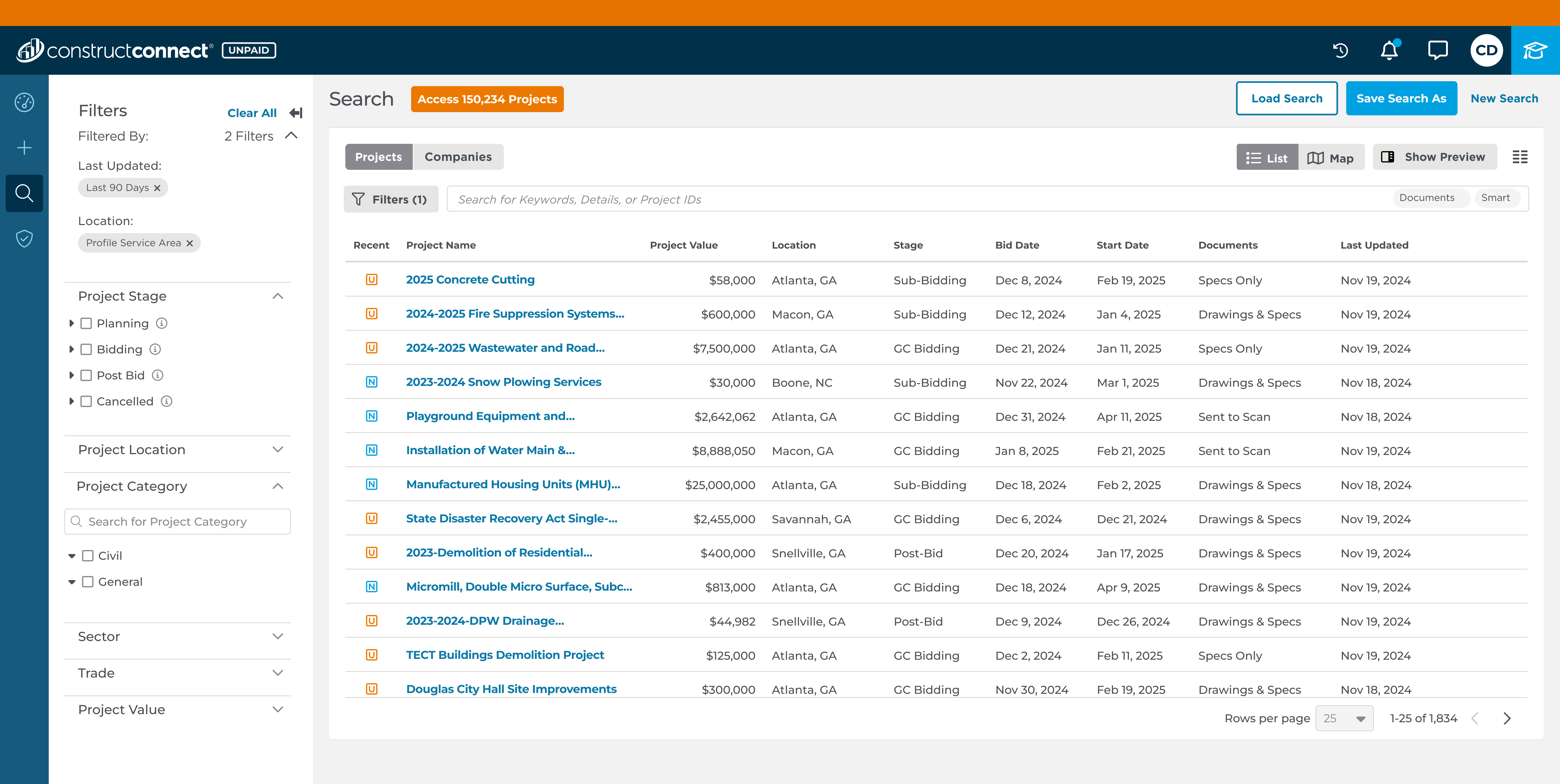
Task: Check the Planning stage checkbox
Action: coord(87,323)
